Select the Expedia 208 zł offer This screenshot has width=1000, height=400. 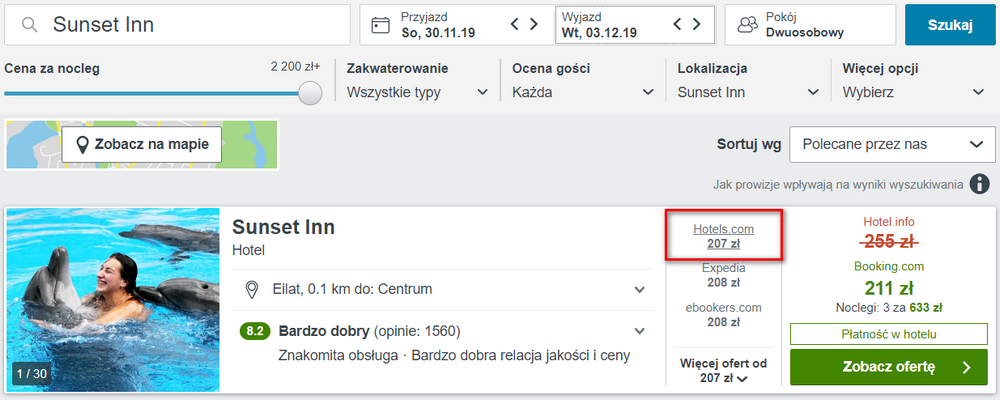click(724, 275)
